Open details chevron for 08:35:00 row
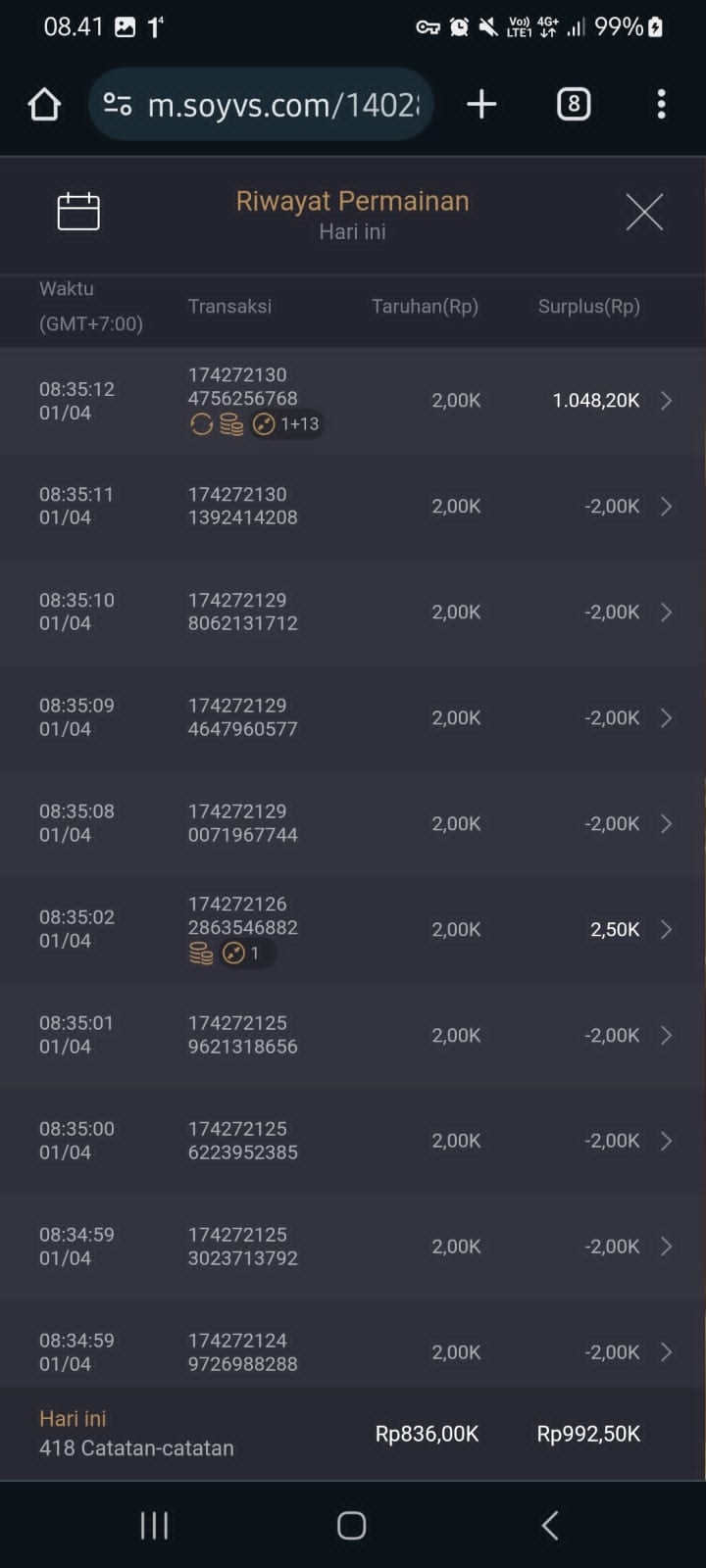 coord(666,1141)
